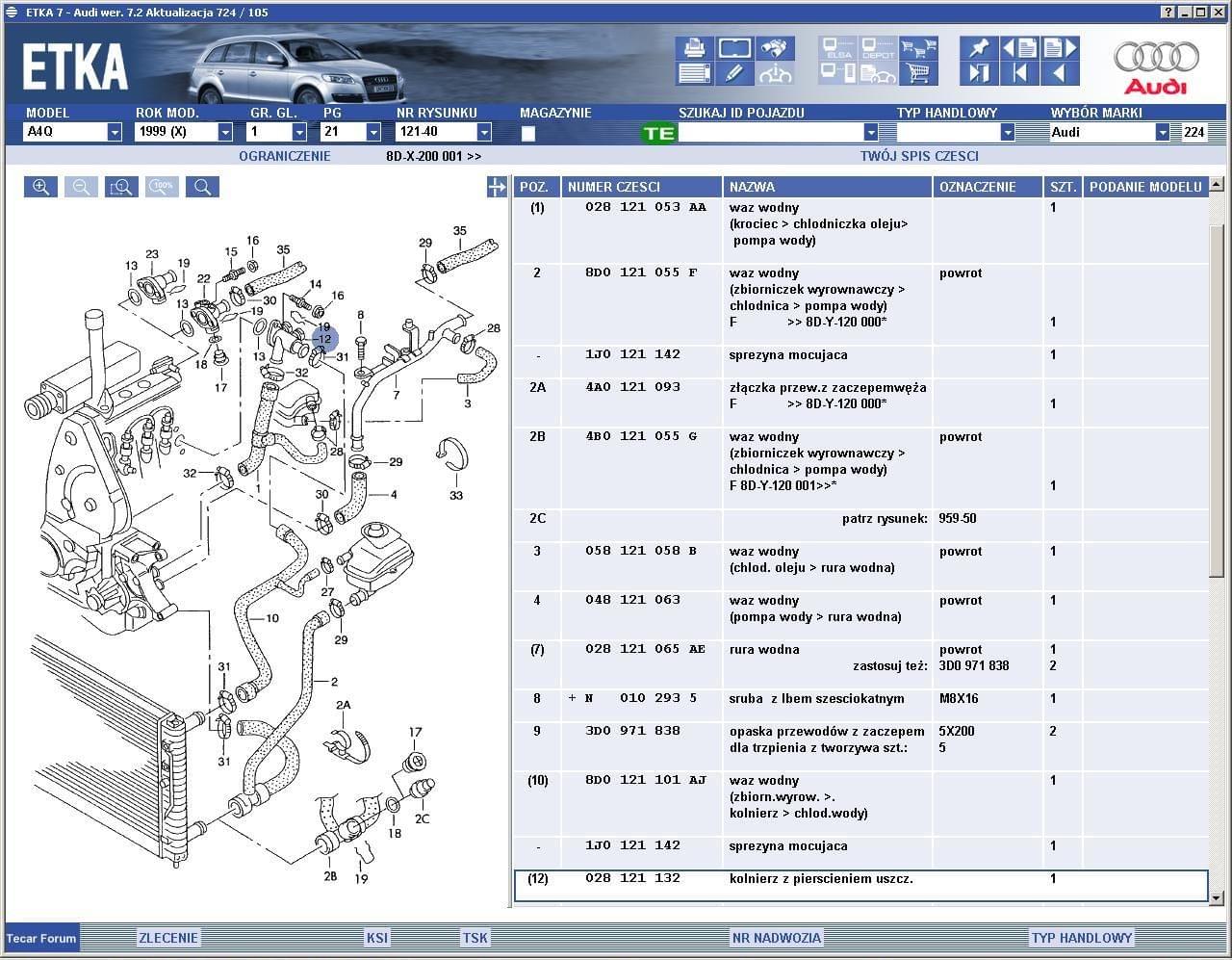The height and width of the screenshot is (960, 1232).
Task: Click the ZLECENIE tab in bottom bar
Action: (168, 938)
